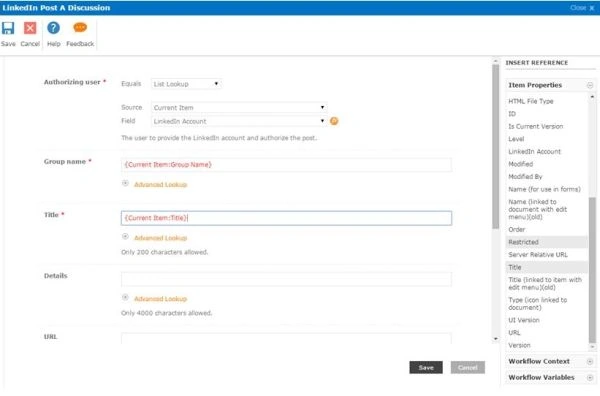Screen dimensions: 600x396
Task: Select the Modified item property
Action: (x=520, y=164)
